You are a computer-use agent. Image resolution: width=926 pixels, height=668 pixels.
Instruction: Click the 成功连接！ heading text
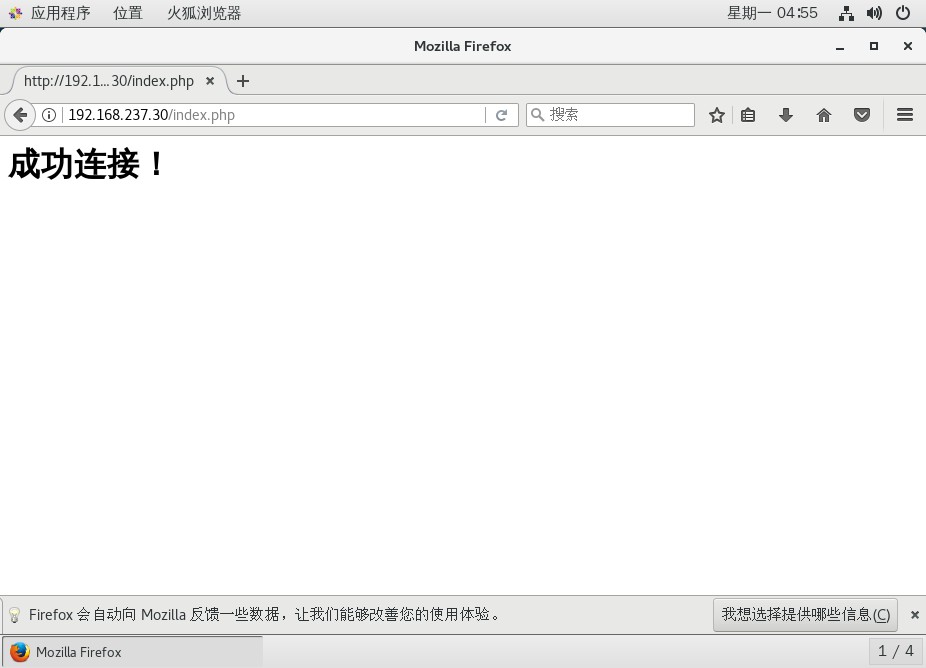(x=86, y=164)
